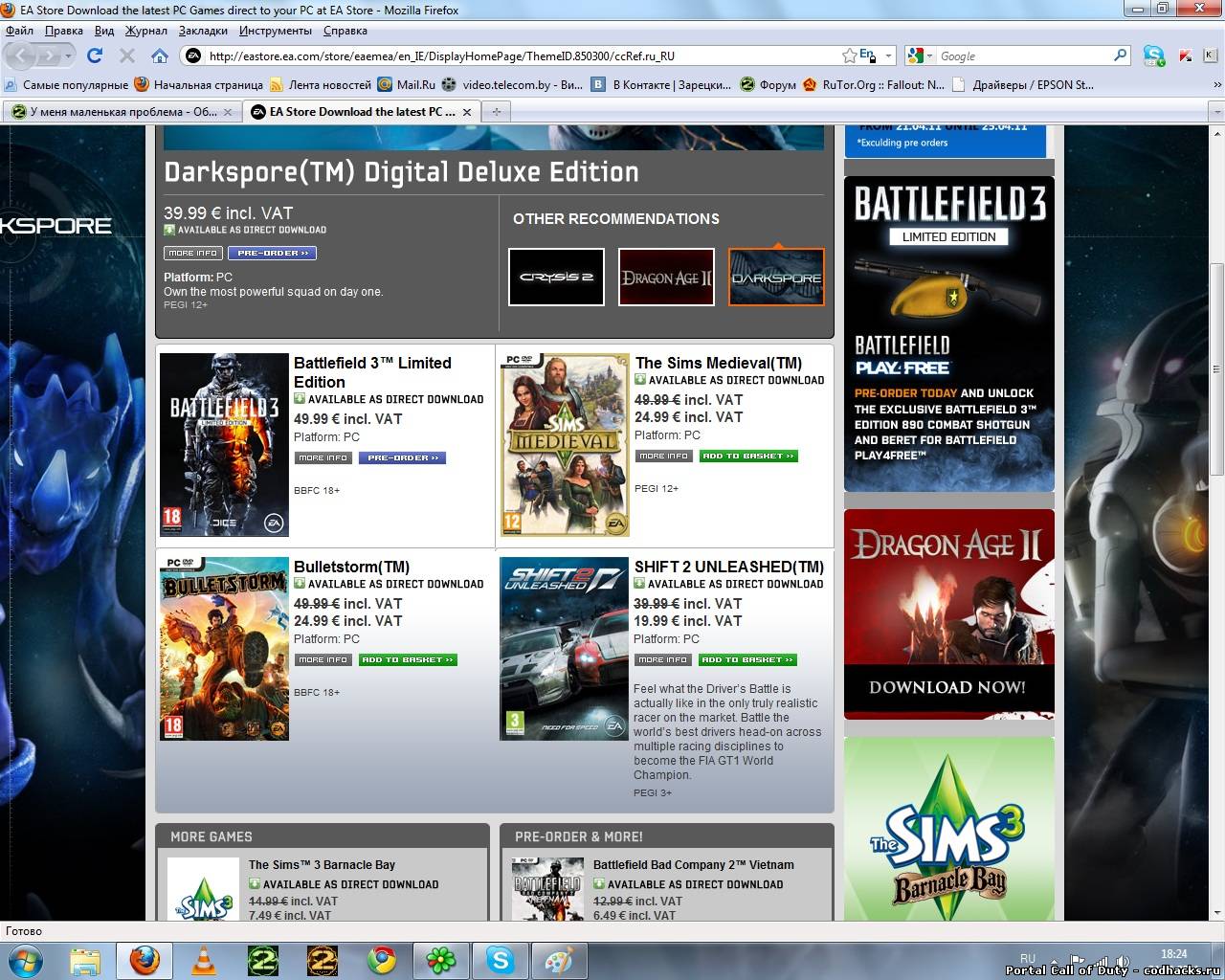Image resolution: width=1225 pixels, height=980 pixels.
Task: Click the Stop loading X icon
Action: pos(126,56)
